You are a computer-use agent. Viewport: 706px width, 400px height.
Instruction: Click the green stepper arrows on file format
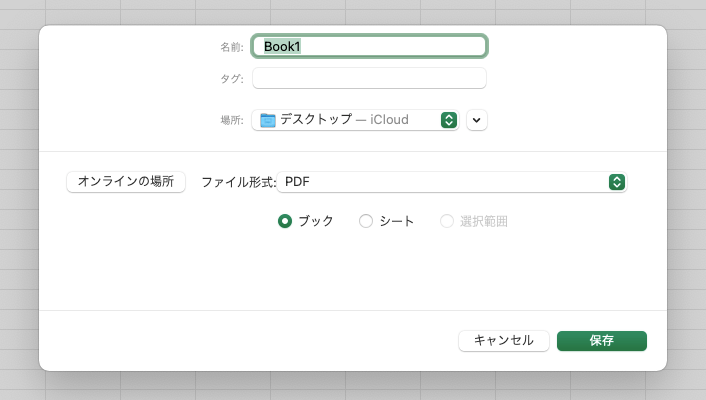pos(616,182)
